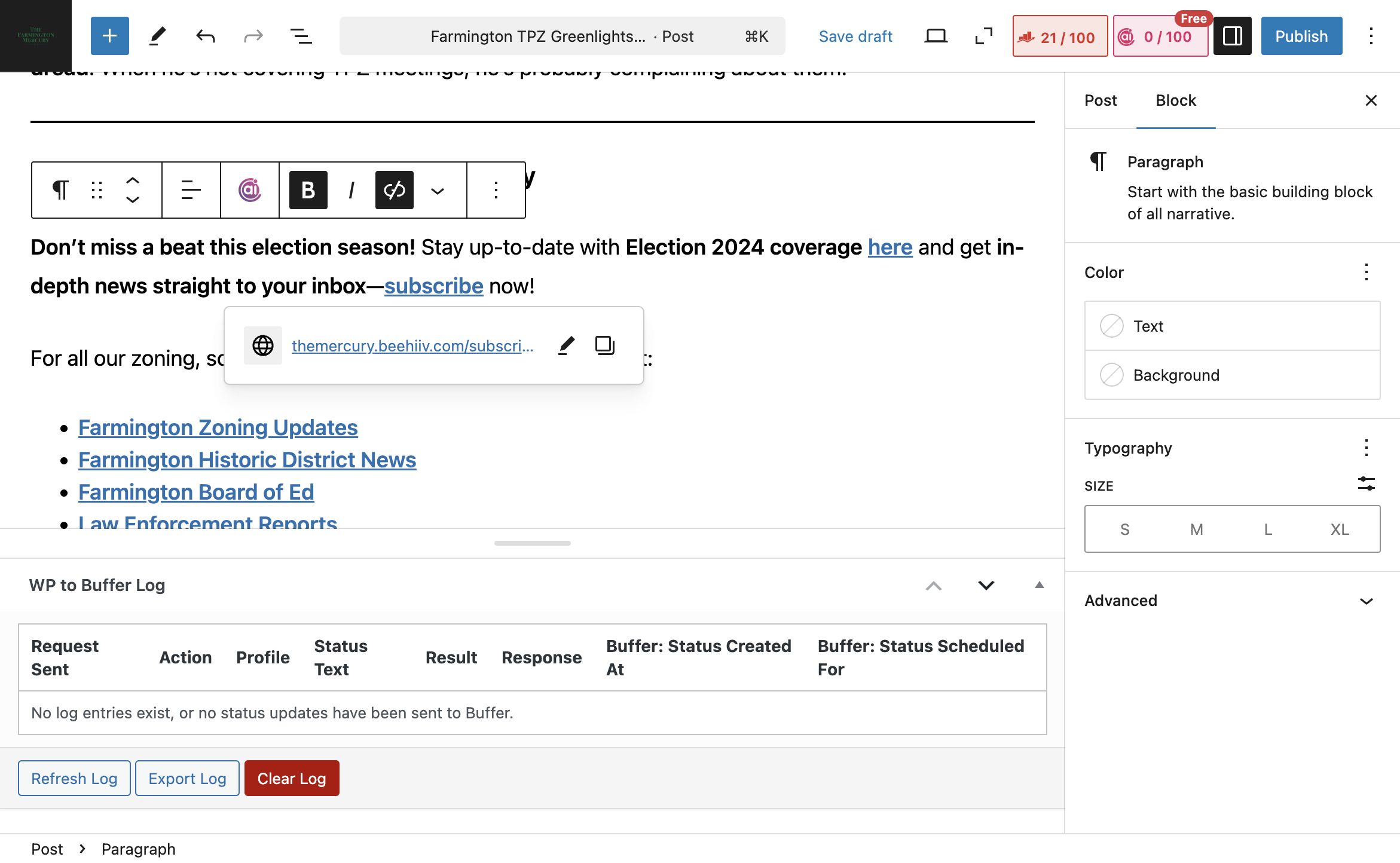Click the site logo to view posts
Viewport: 1400px width, 863px height.
(x=36, y=36)
